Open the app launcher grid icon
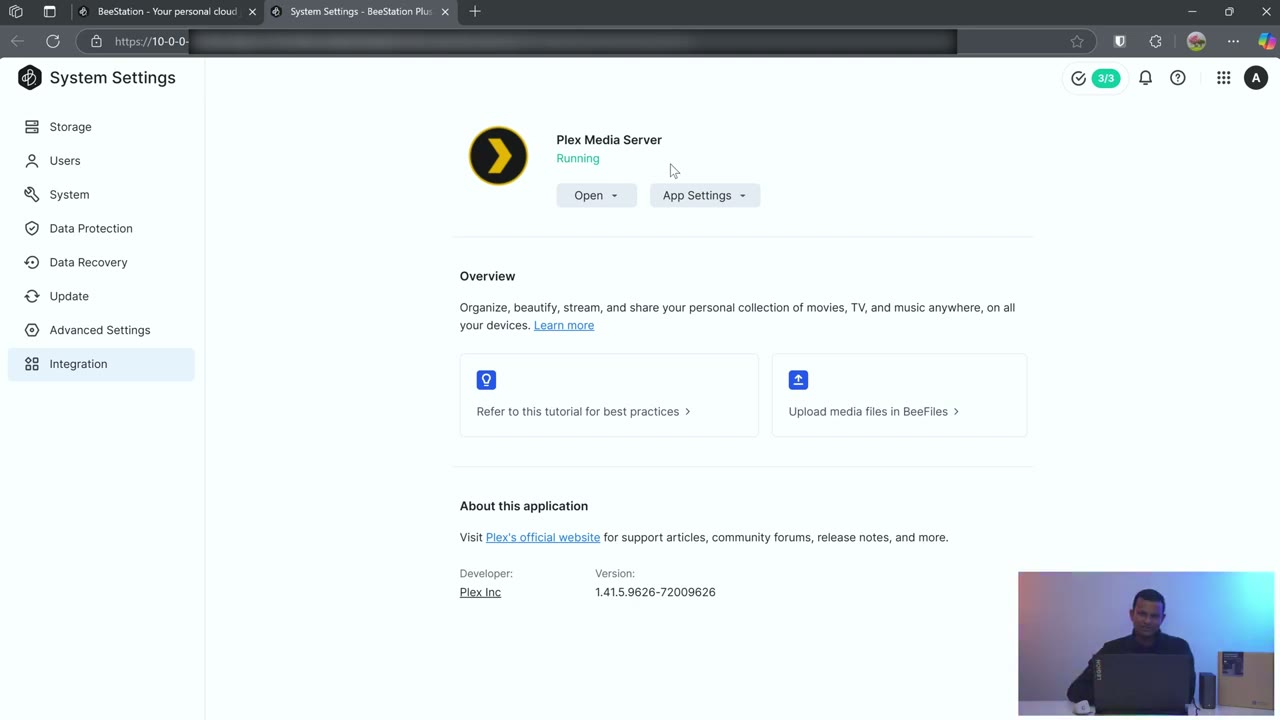The width and height of the screenshot is (1280, 720). pos(1223,78)
